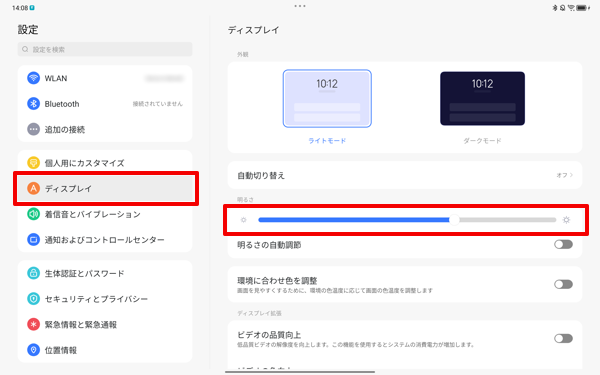Open 生体認証とパスワード settings

pos(105,273)
